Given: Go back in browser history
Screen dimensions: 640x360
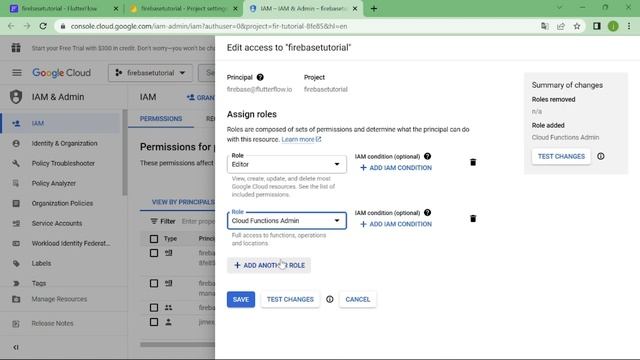Looking at the screenshot, I should pos(11,26).
